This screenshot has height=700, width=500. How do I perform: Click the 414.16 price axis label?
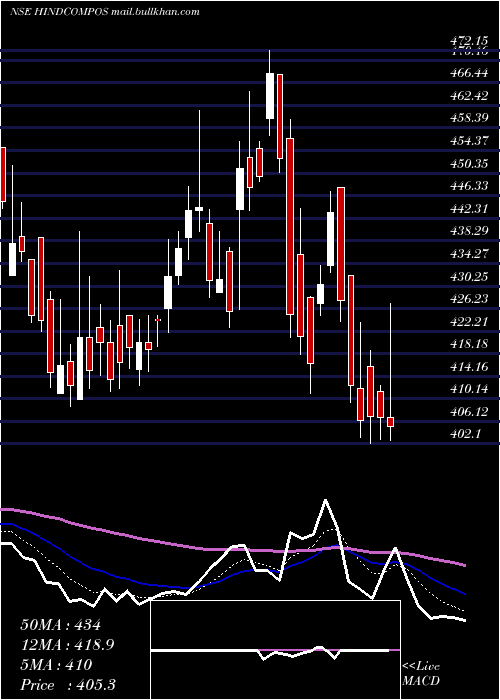pos(469,367)
